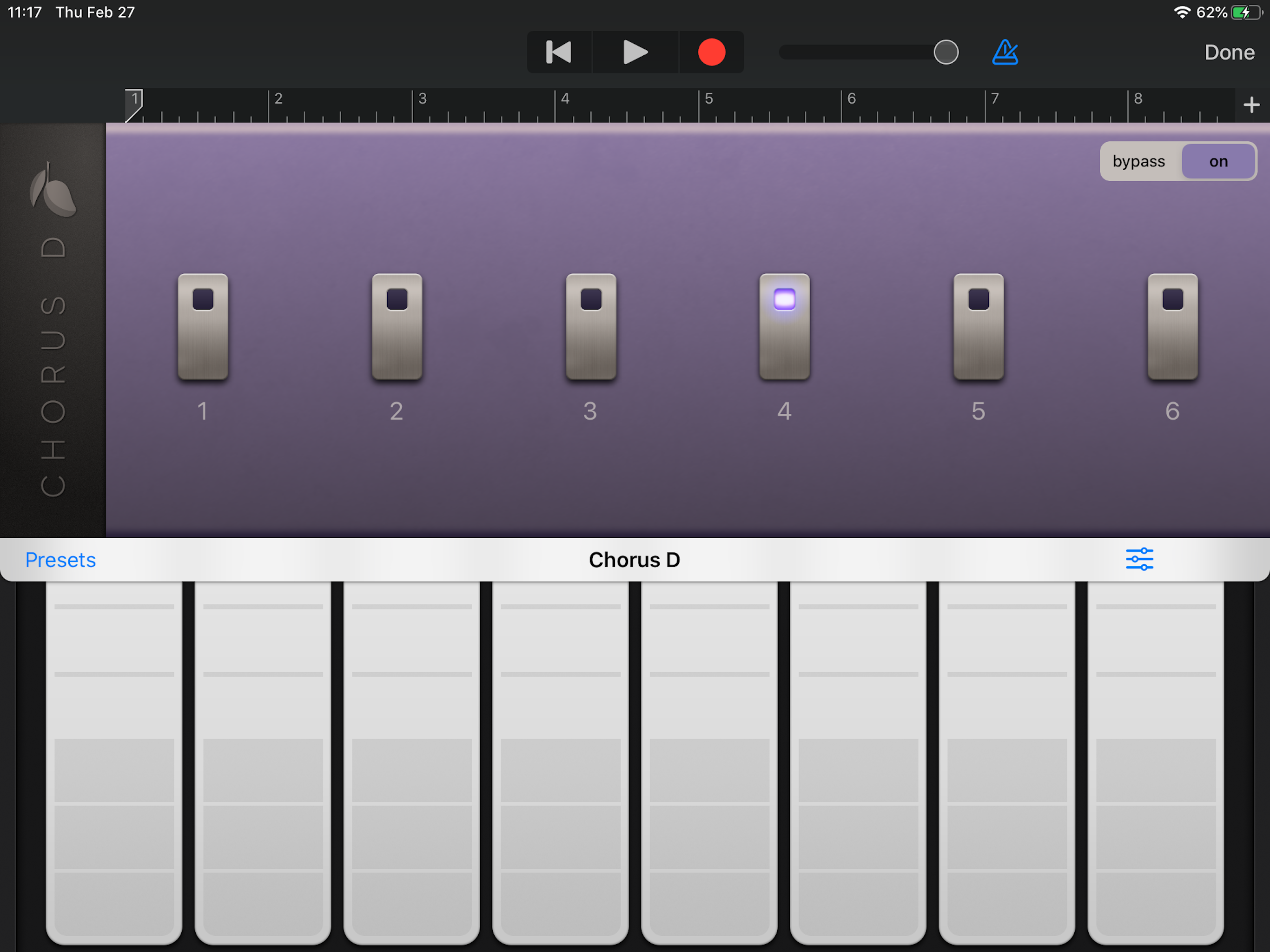Activate Chorus D switch 5
This screenshot has height=952, width=1270.
(x=979, y=327)
